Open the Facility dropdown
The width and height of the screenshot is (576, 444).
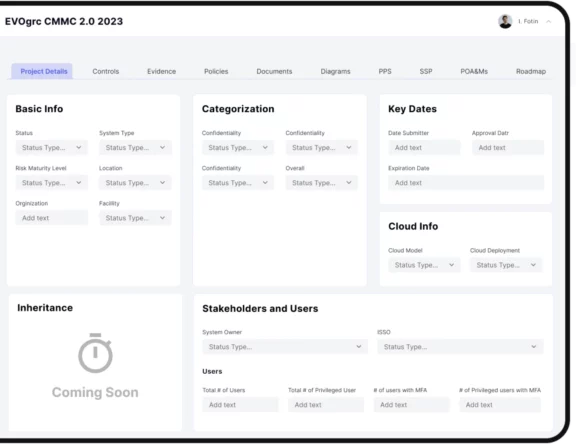[135, 218]
